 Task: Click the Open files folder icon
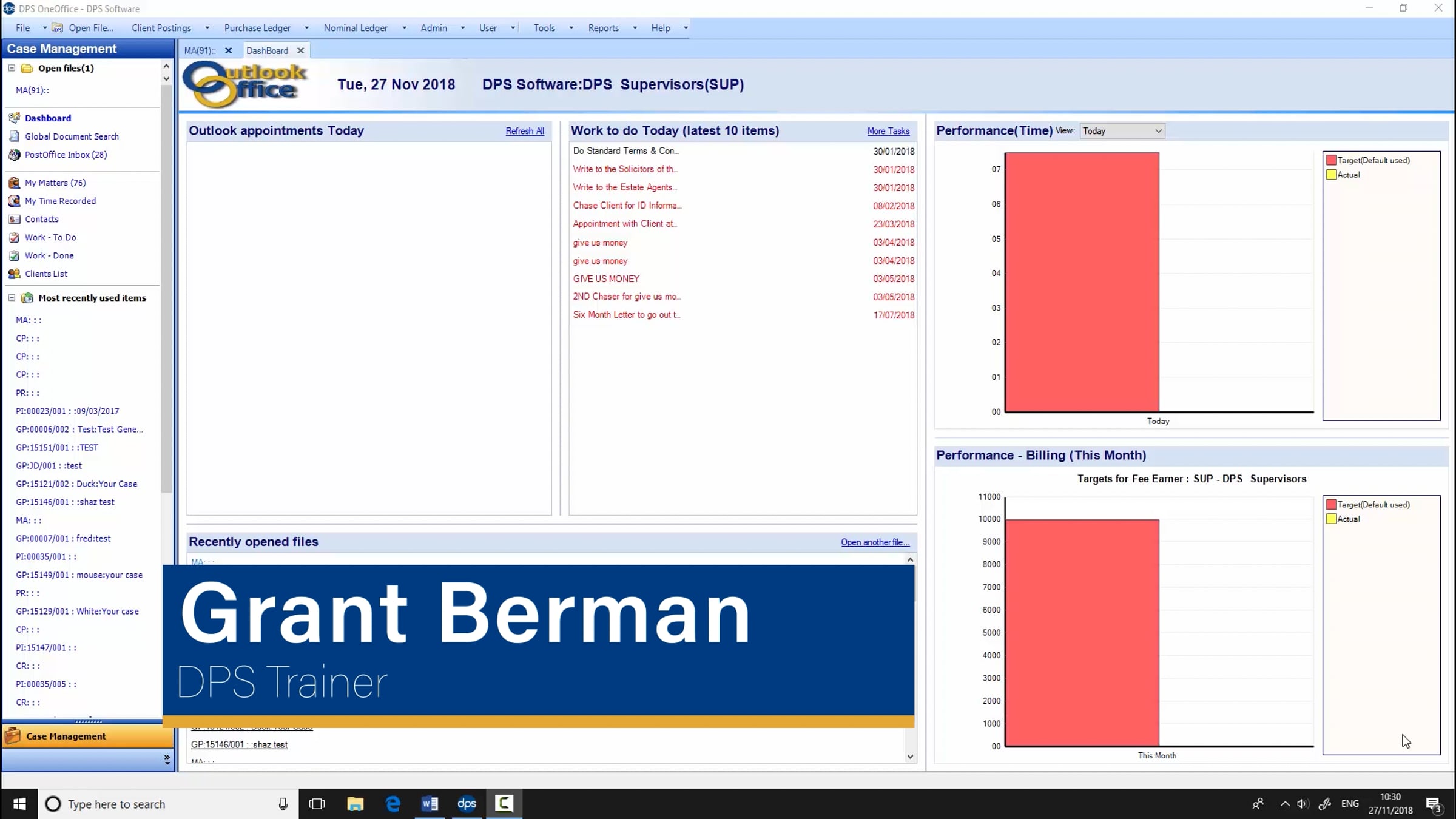pos(27,68)
